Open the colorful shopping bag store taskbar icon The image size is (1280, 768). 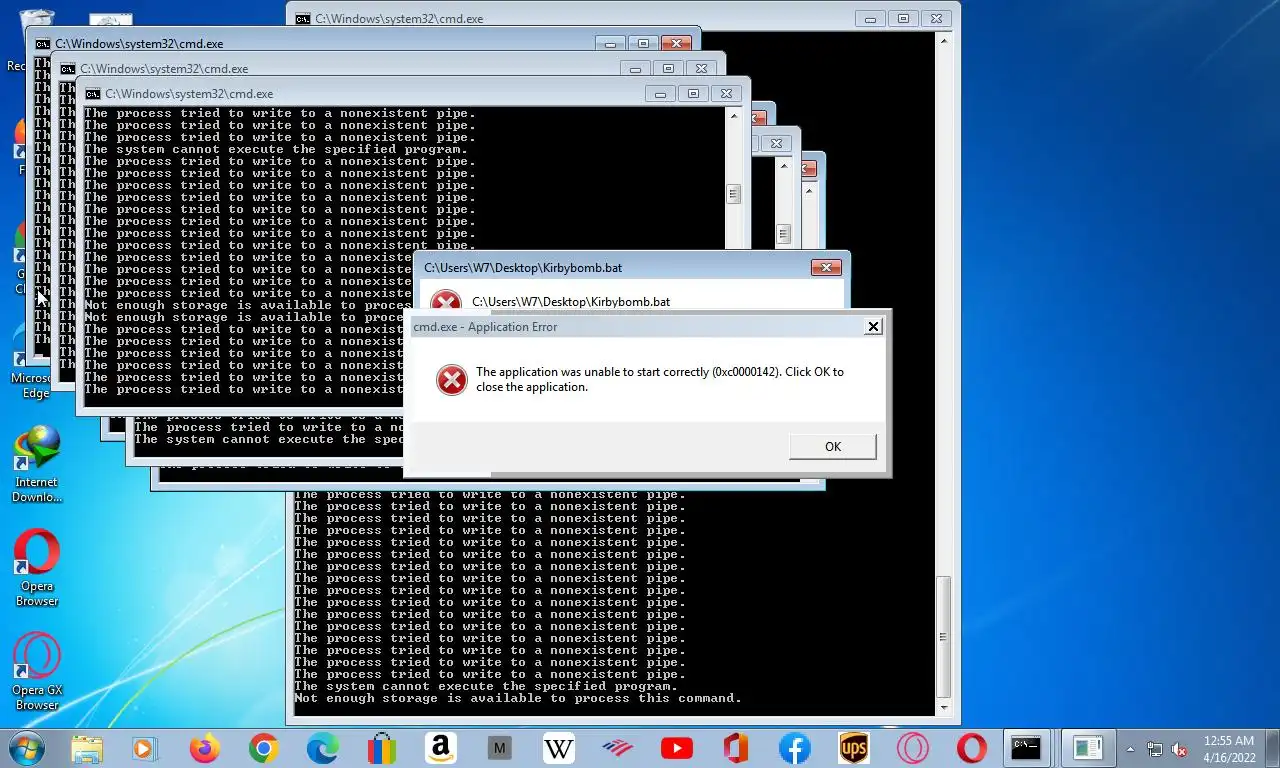coord(381,748)
